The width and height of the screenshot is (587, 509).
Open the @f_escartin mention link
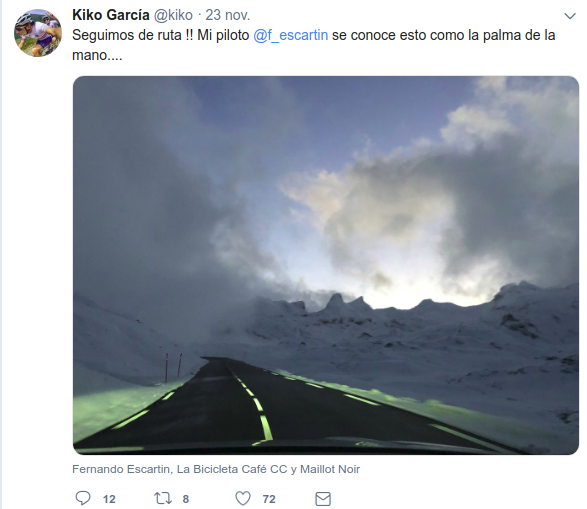coord(291,35)
